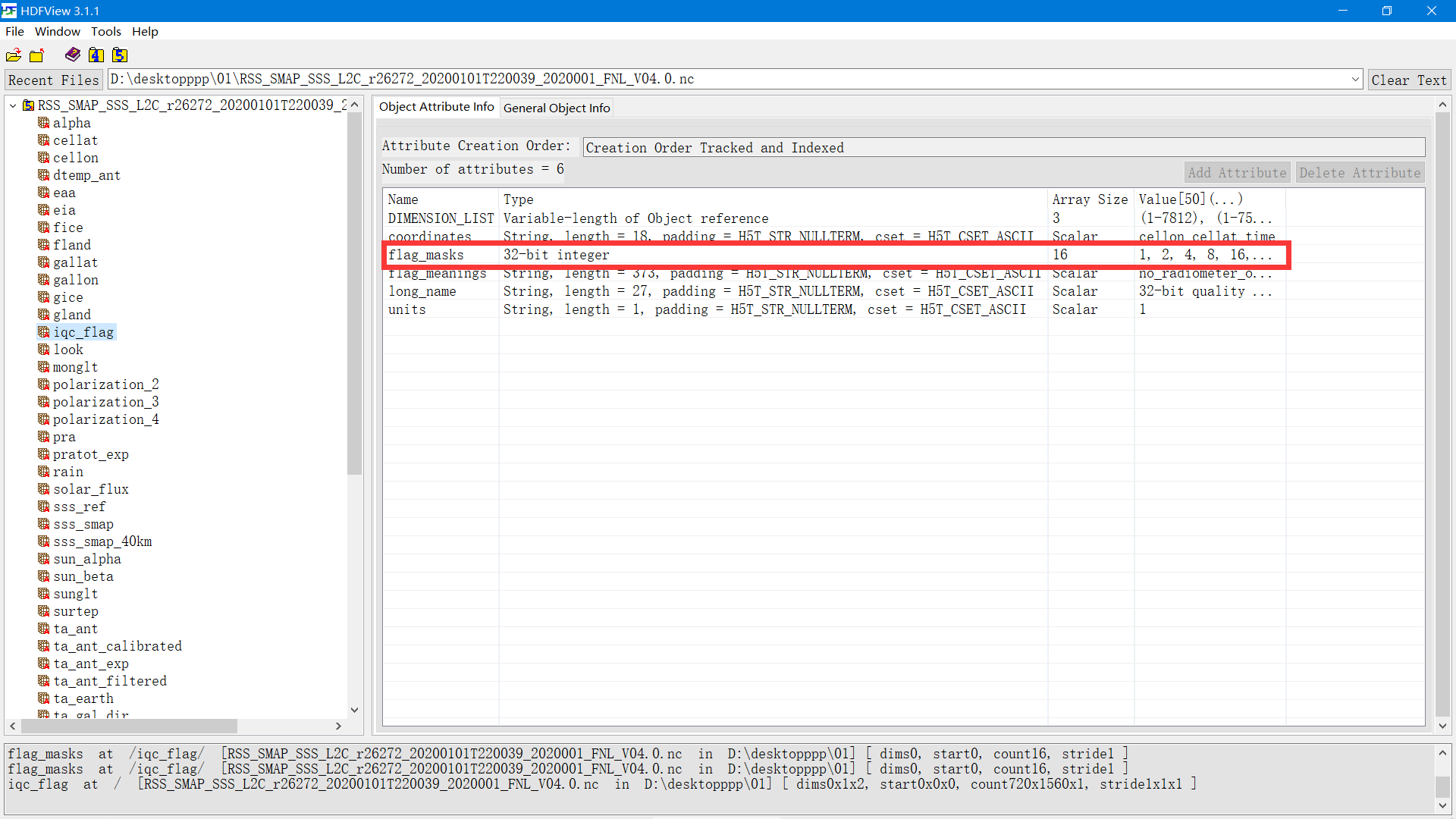Click the Close file toolbar icon
The height and width of the screenshot is (819, 1456).
point(36,55)
